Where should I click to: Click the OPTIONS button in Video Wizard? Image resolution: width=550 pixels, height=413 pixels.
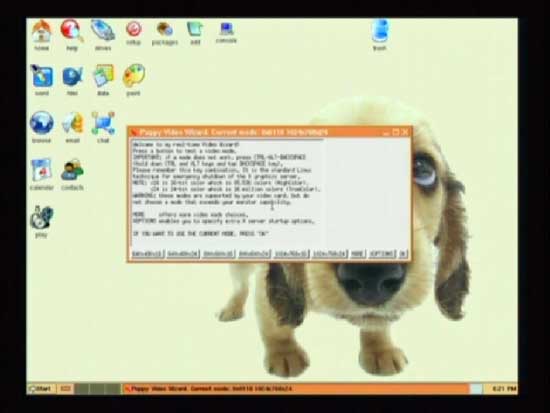pos(382,254)
